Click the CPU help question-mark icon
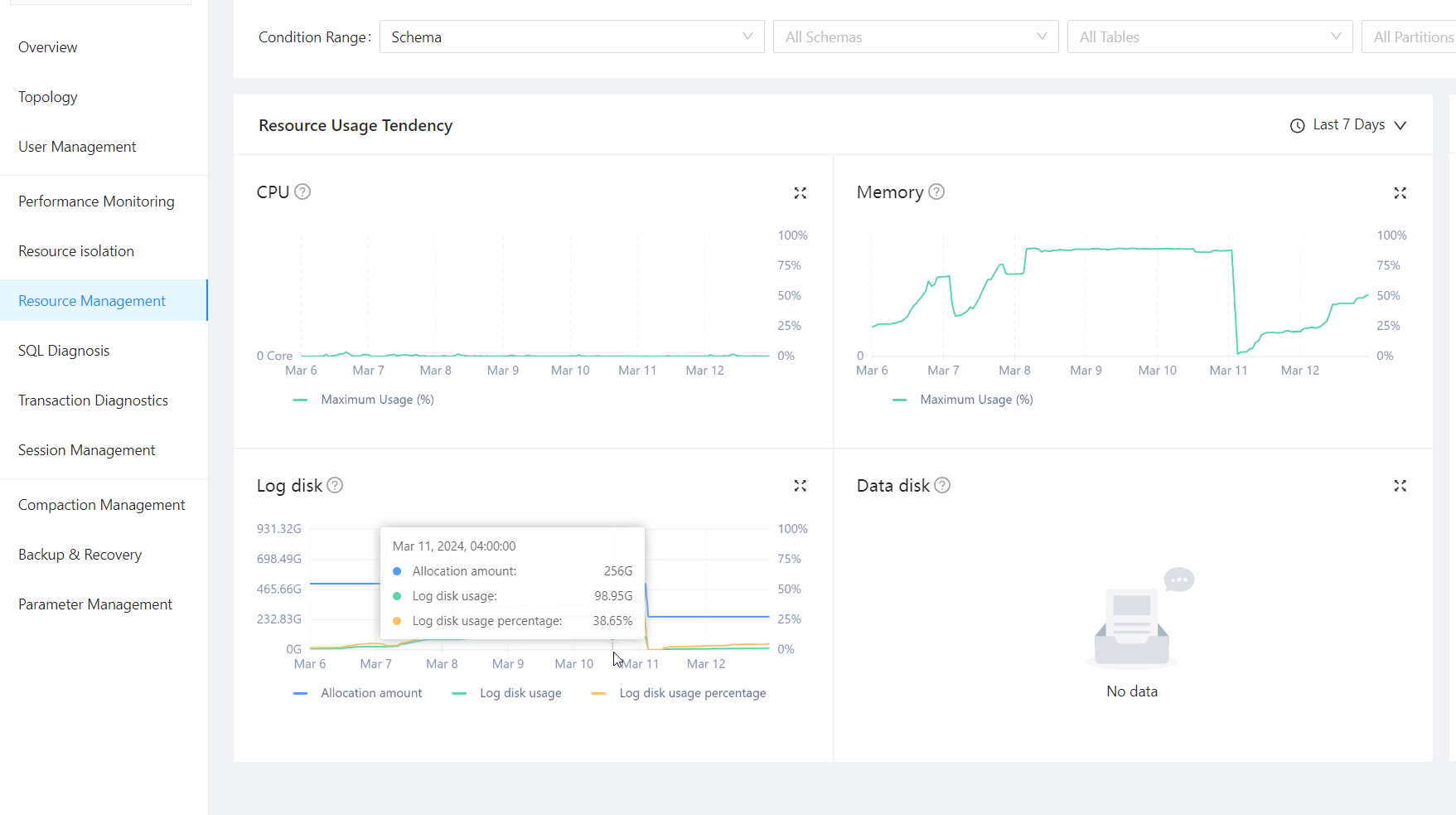Image resolution: width=1456 pixels, height=815 pixels. (x=302, y=192)
